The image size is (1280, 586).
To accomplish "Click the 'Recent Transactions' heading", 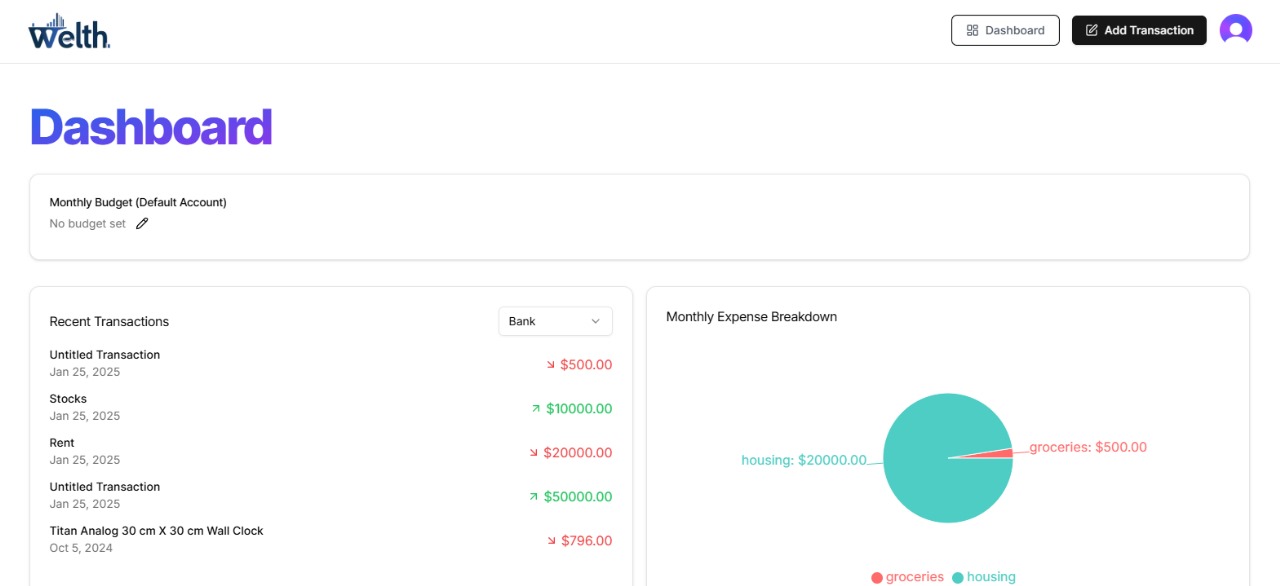I will coord(109,322).
